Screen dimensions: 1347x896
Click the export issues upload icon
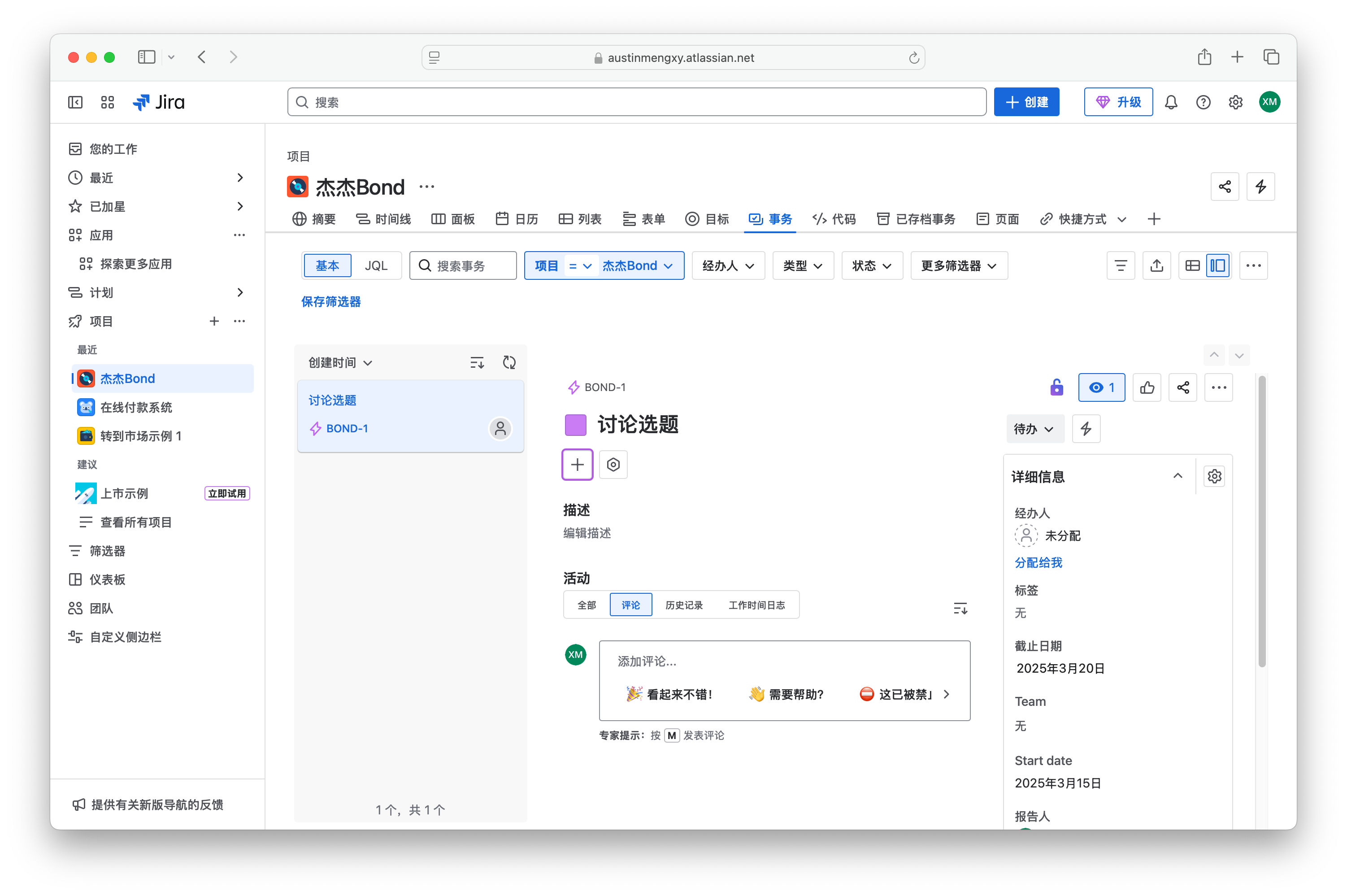(x=1156, y=266)
